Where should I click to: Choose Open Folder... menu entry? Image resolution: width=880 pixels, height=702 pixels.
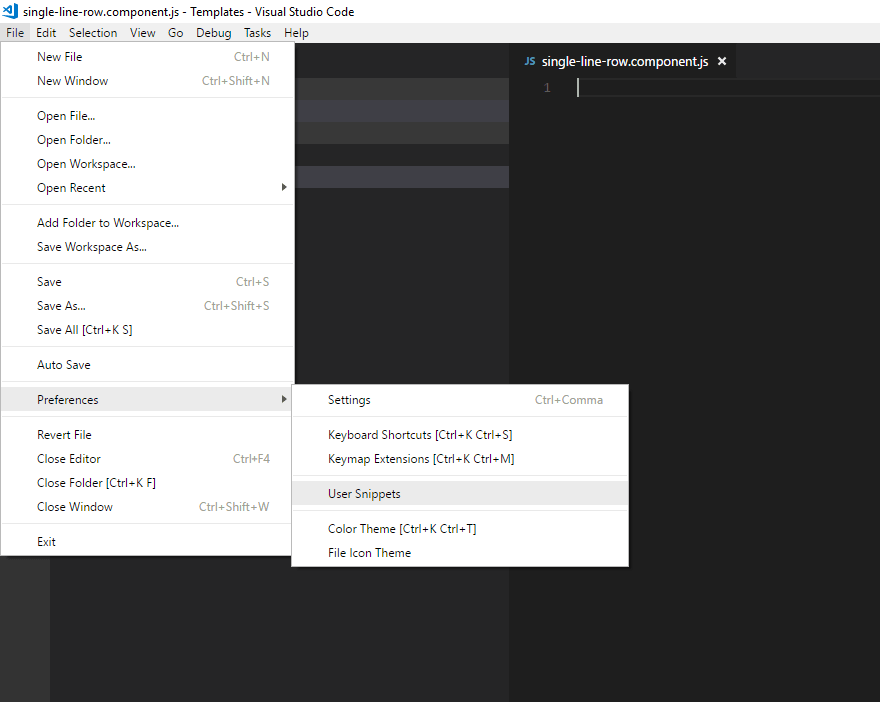tap(74, 140)
